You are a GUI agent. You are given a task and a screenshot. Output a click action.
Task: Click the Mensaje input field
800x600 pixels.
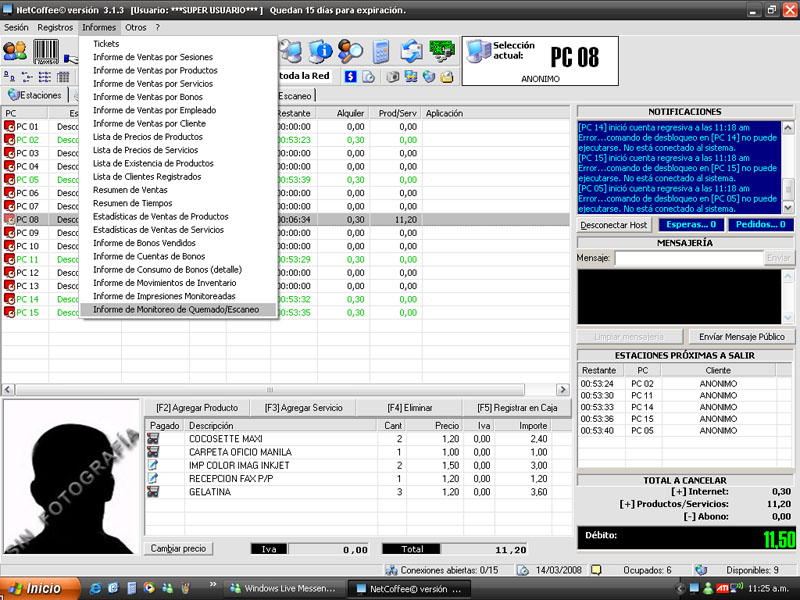pos(689,258)
